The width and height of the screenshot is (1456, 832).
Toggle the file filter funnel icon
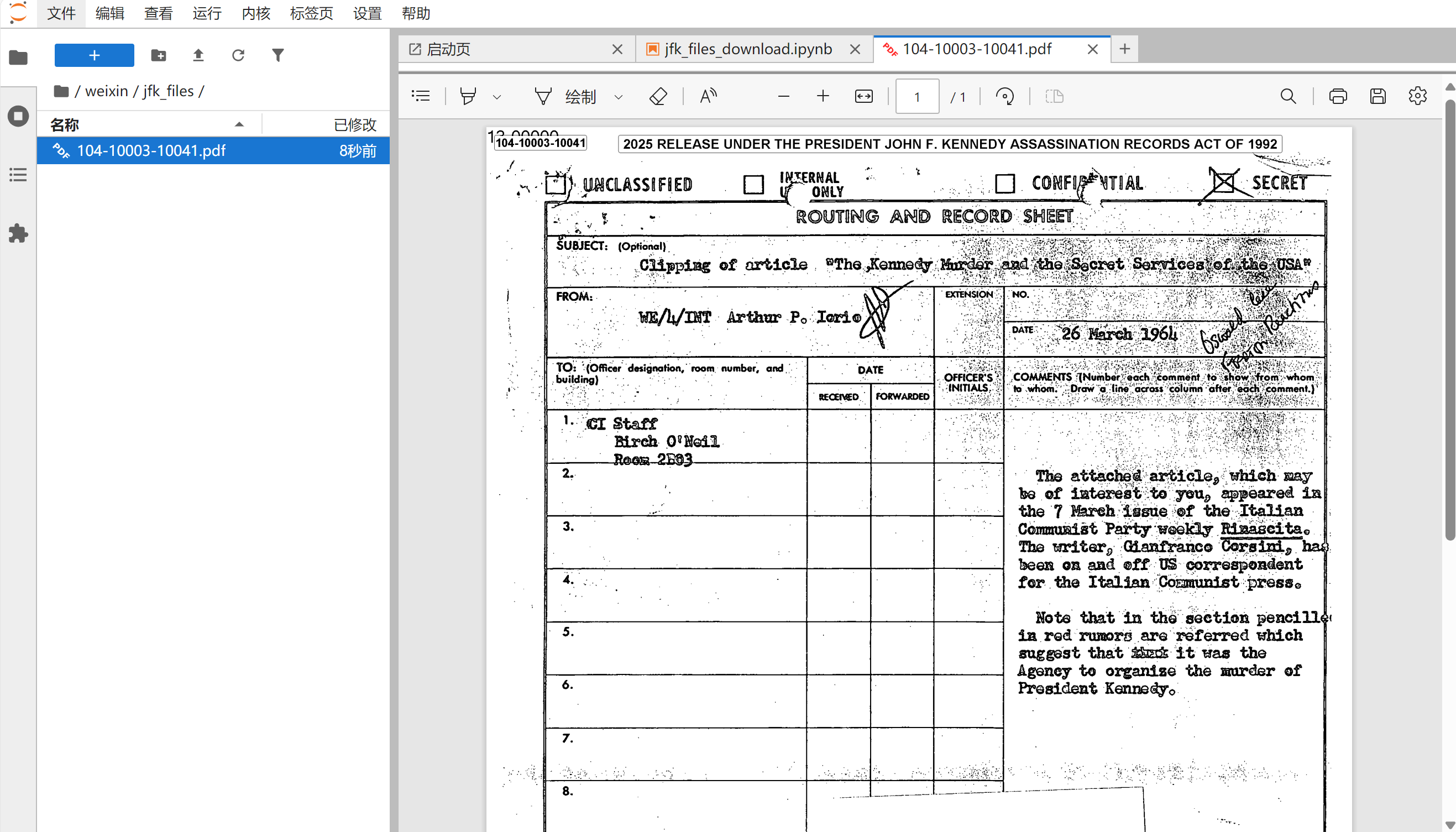pyautogui.click(x=277, y=55)
